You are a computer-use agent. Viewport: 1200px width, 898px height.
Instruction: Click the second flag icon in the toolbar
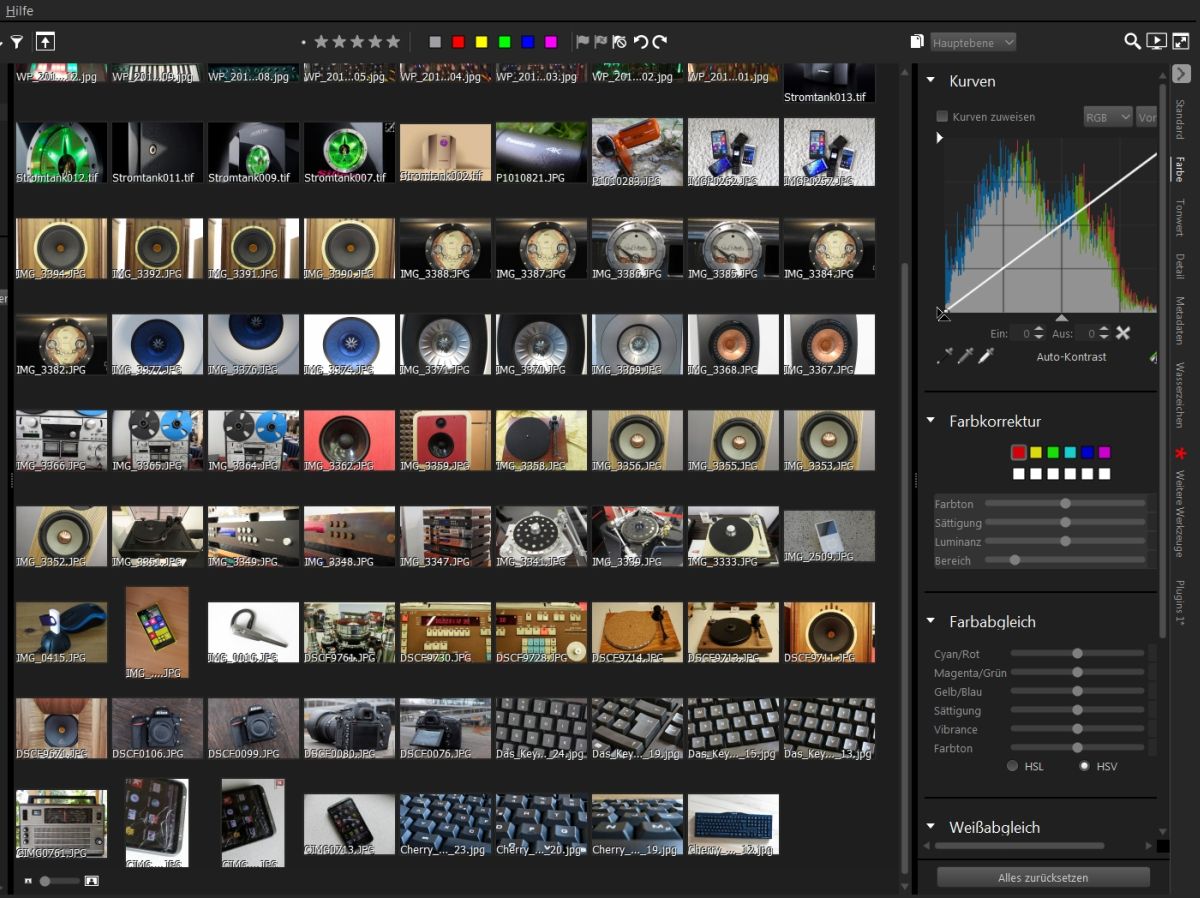click(600, 42)
